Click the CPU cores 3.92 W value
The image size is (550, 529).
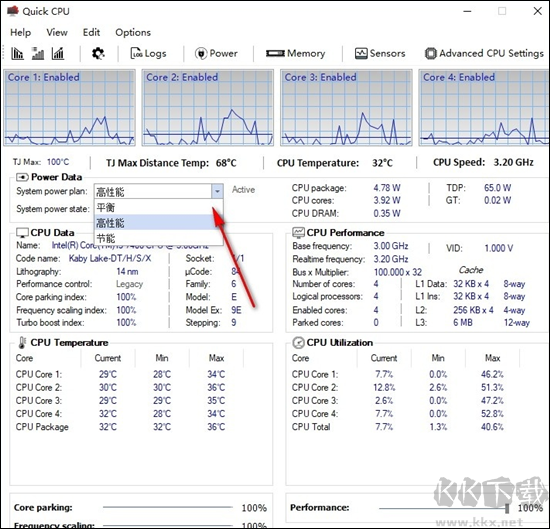pyautogui.click(x=387, y=200)
